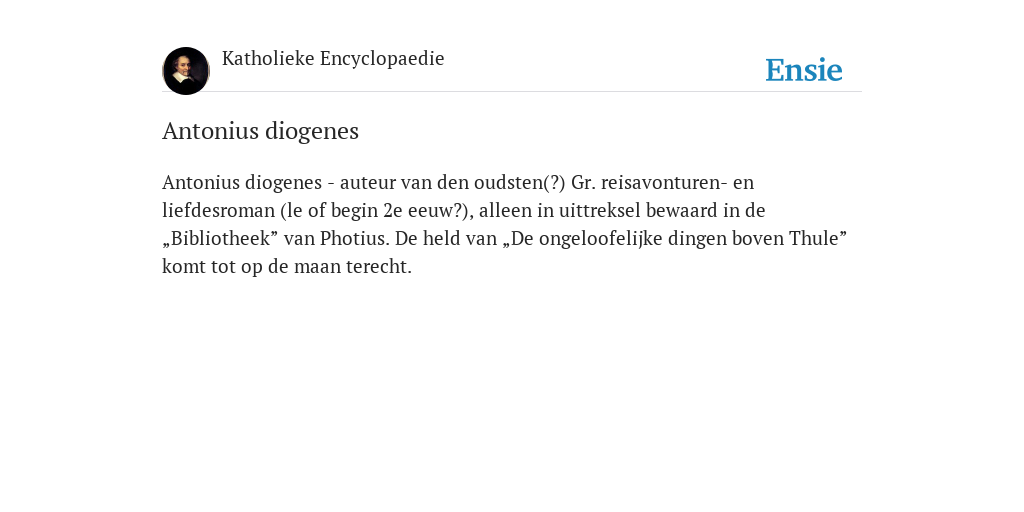Click the word bewaard in the paragraph
The image size is (1024, 512).
681,210
